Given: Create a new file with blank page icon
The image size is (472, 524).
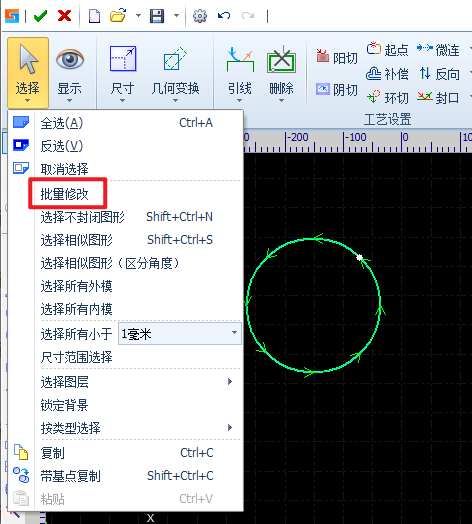Looking at the screenshot, I should pyautogui.click(x=94, y=16).
